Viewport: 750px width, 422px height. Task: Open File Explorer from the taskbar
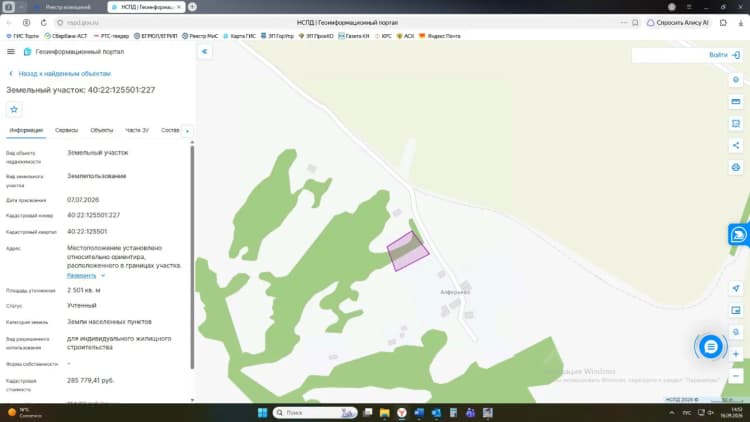click(385, 412)
